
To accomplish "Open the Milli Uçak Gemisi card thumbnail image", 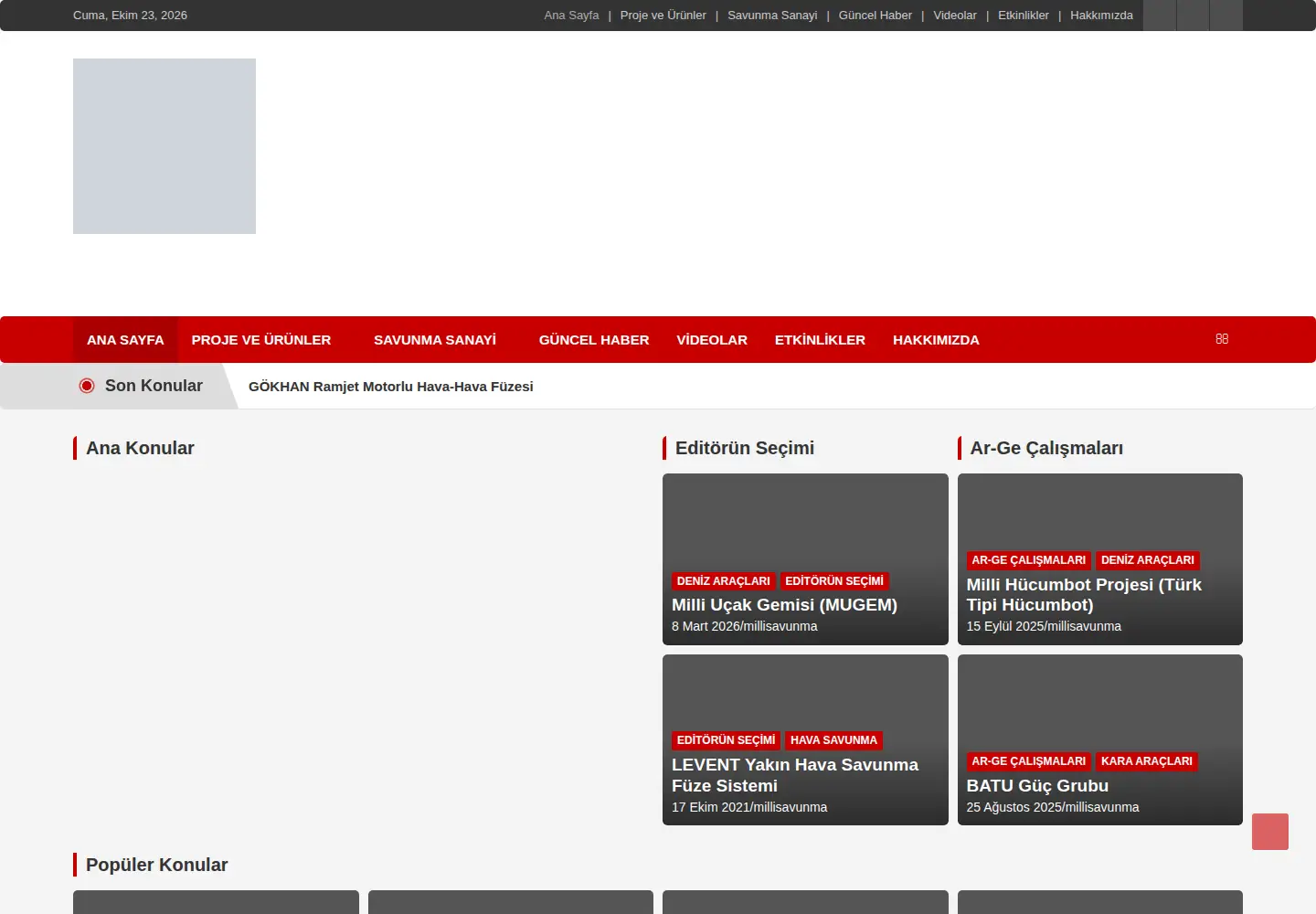I will click(805, 521).
